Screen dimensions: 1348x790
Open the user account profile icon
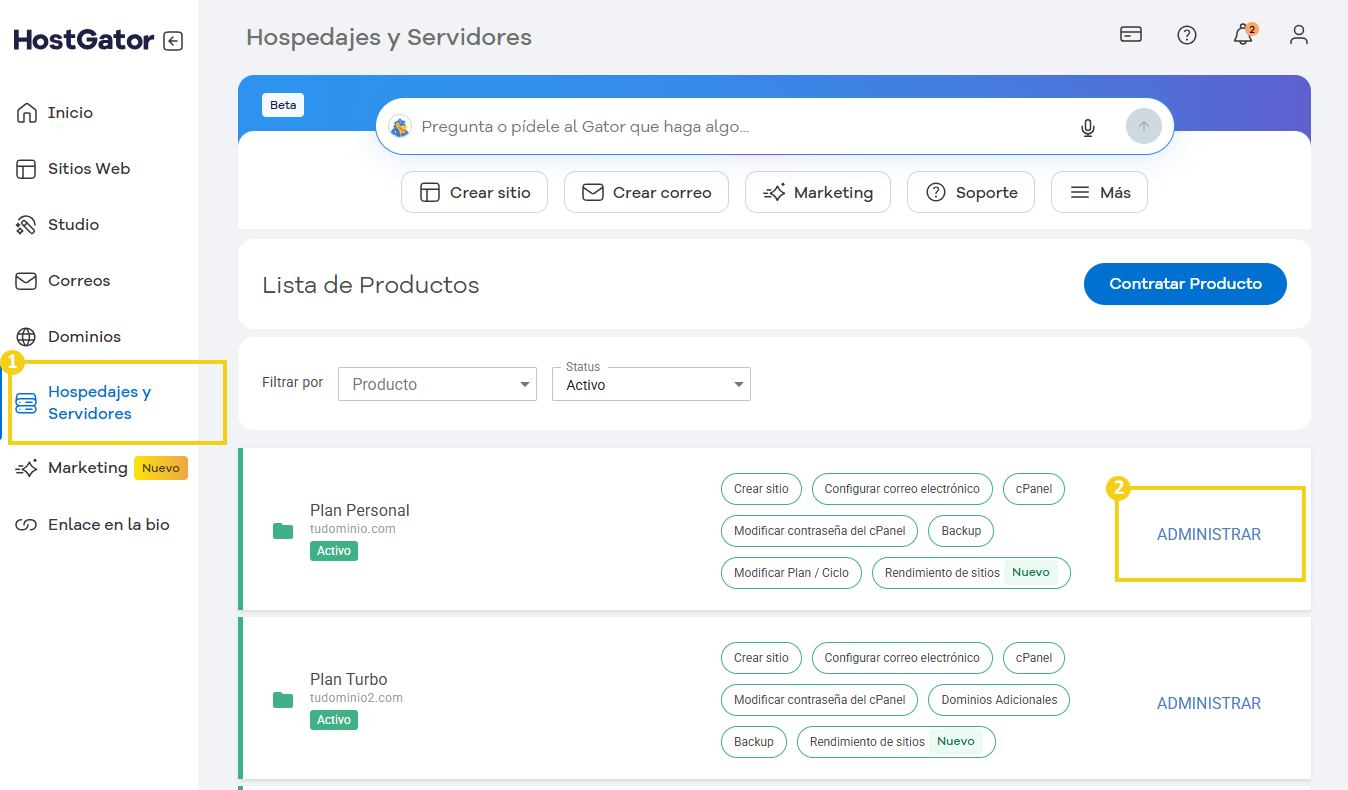tap(1299, 35)
